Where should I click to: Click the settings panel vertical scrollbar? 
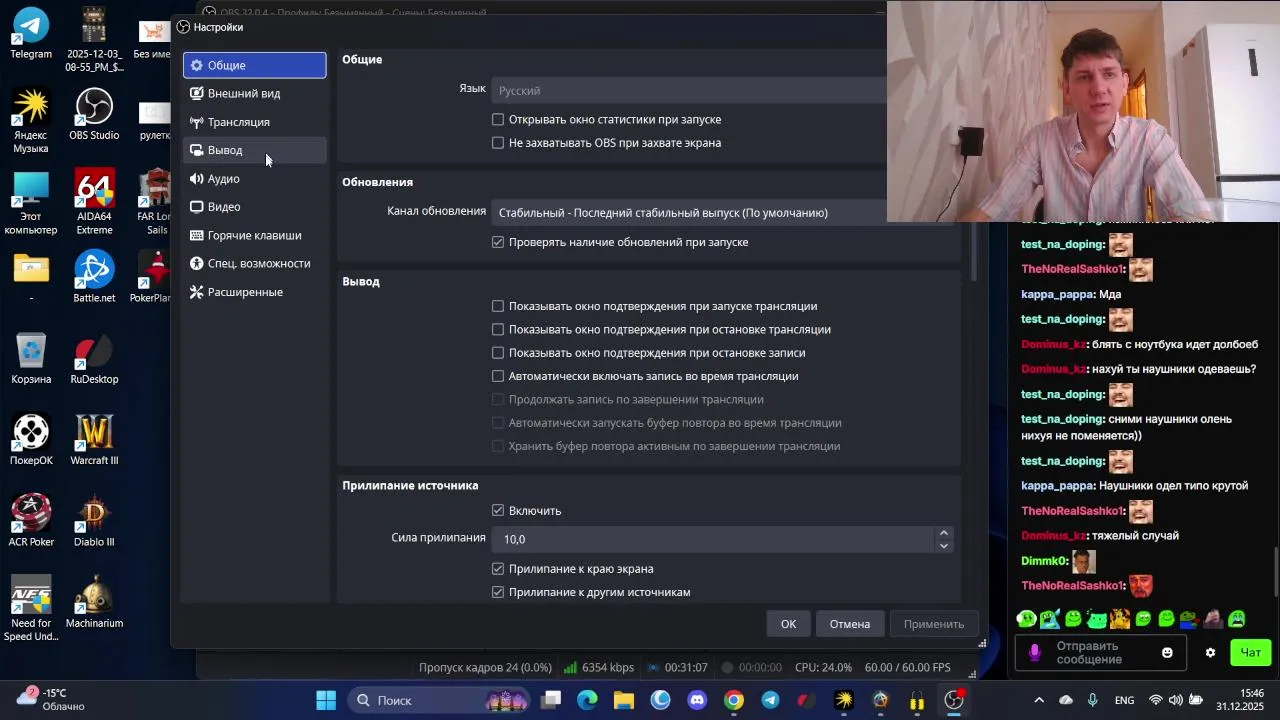[974, 250]
